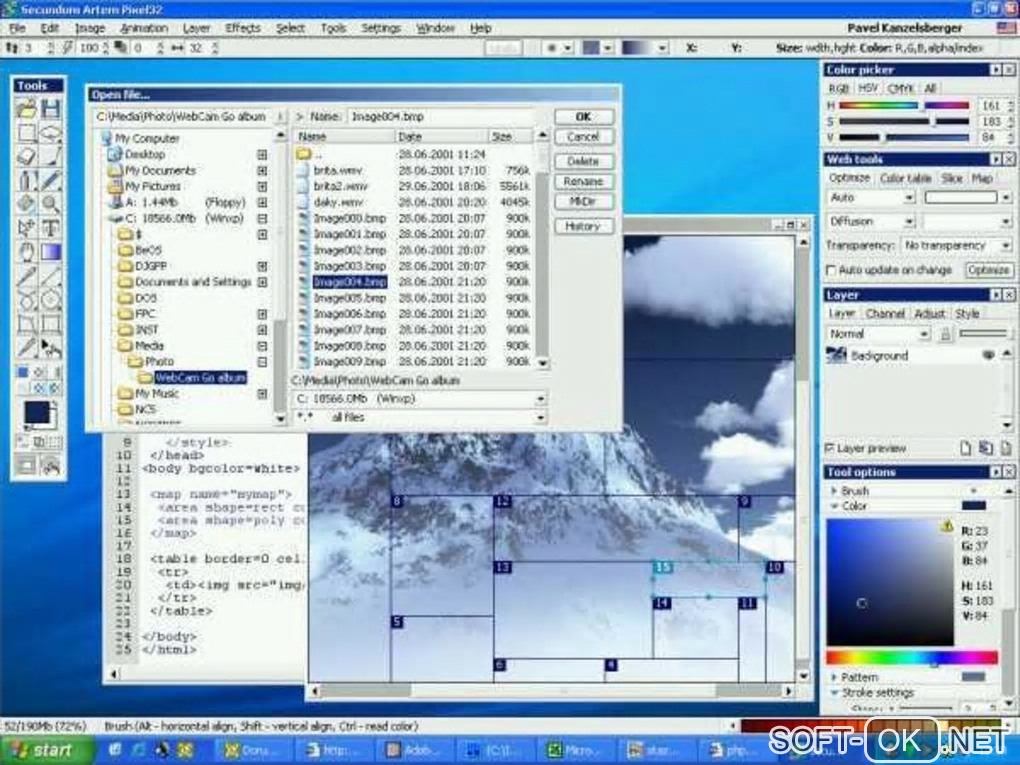Click Background layer thumbnail
The height and width of the screenshot is (765, 1020).
(x=836, y=355)
